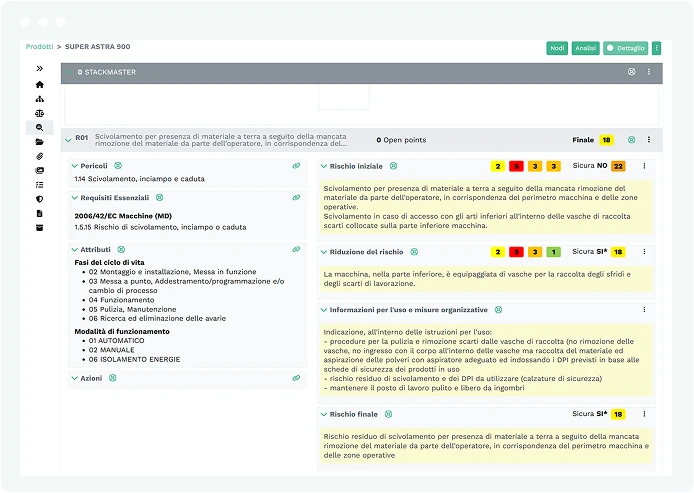Open the Riduzione del rischio three-dot menu
Image resolution: width=694 pixels, height=493 pixels.
(644, 252)
